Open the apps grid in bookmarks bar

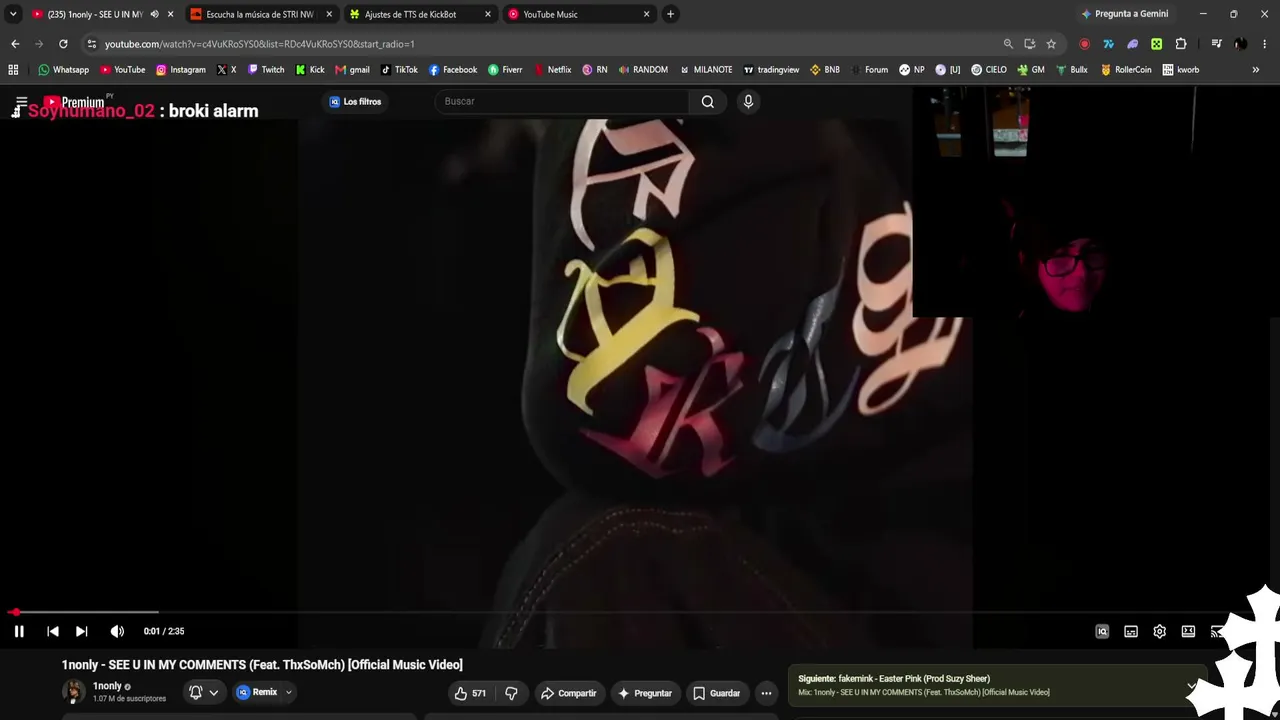(13, 70)
